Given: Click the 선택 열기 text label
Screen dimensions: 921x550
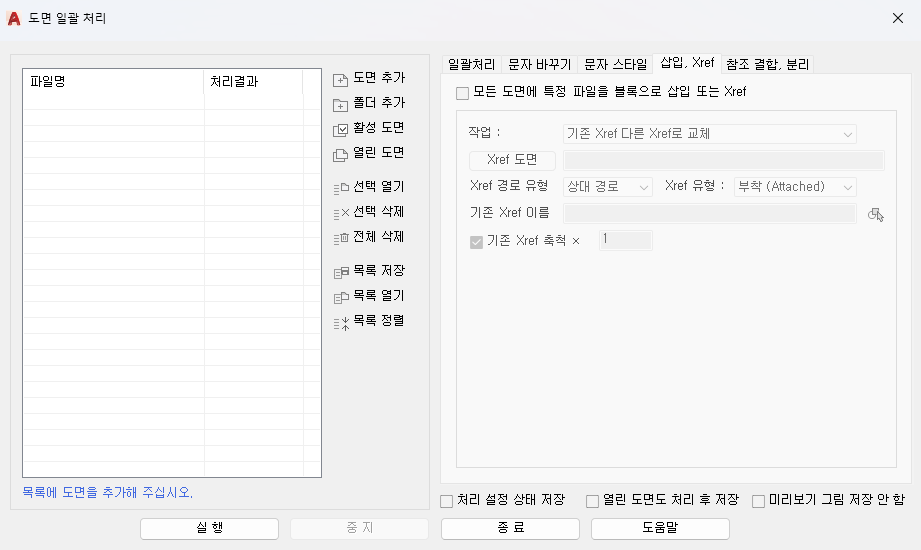Looking at the screenshot, I should [379, 187].
